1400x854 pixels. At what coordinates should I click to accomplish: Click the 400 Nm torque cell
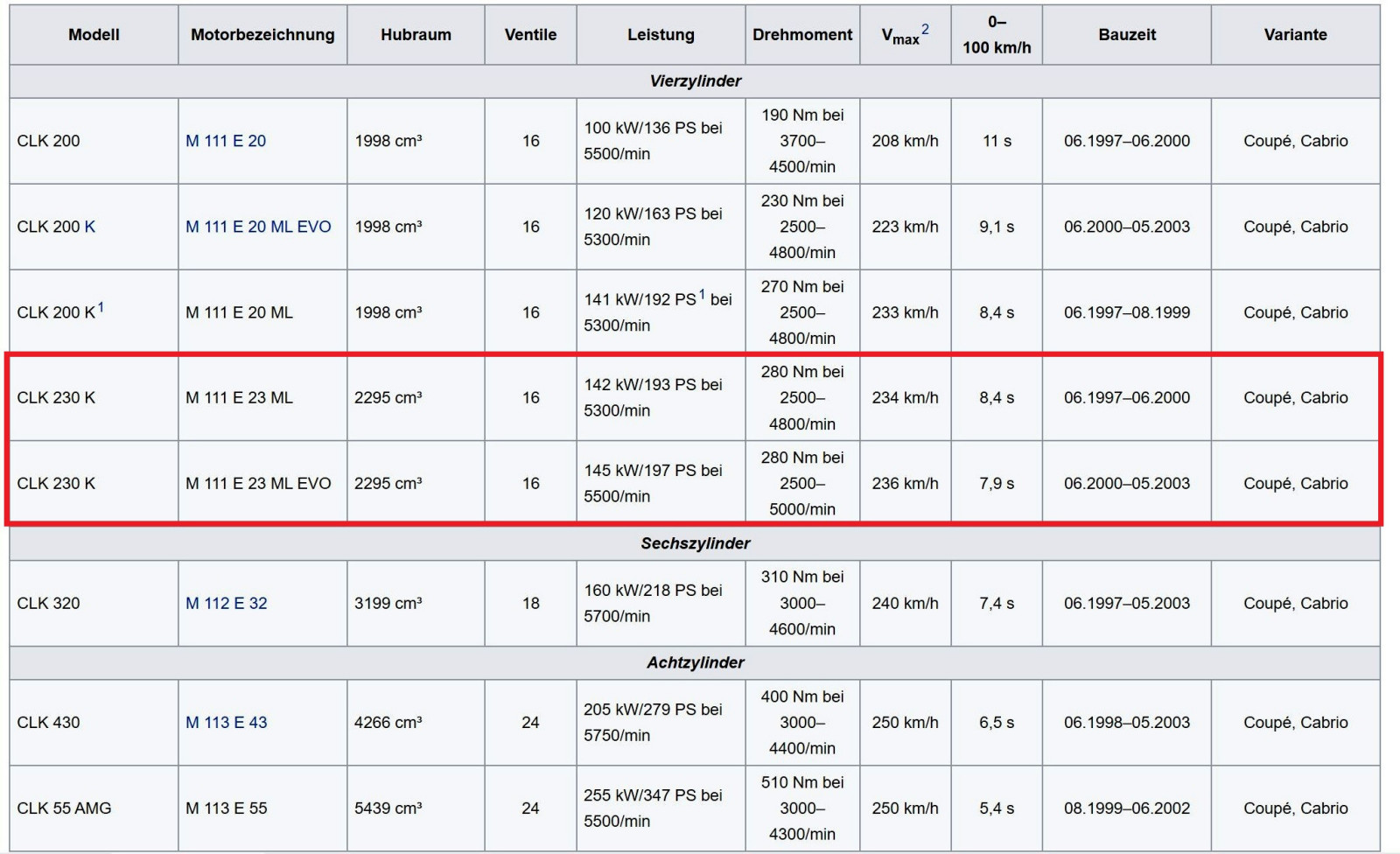point(802,723)
